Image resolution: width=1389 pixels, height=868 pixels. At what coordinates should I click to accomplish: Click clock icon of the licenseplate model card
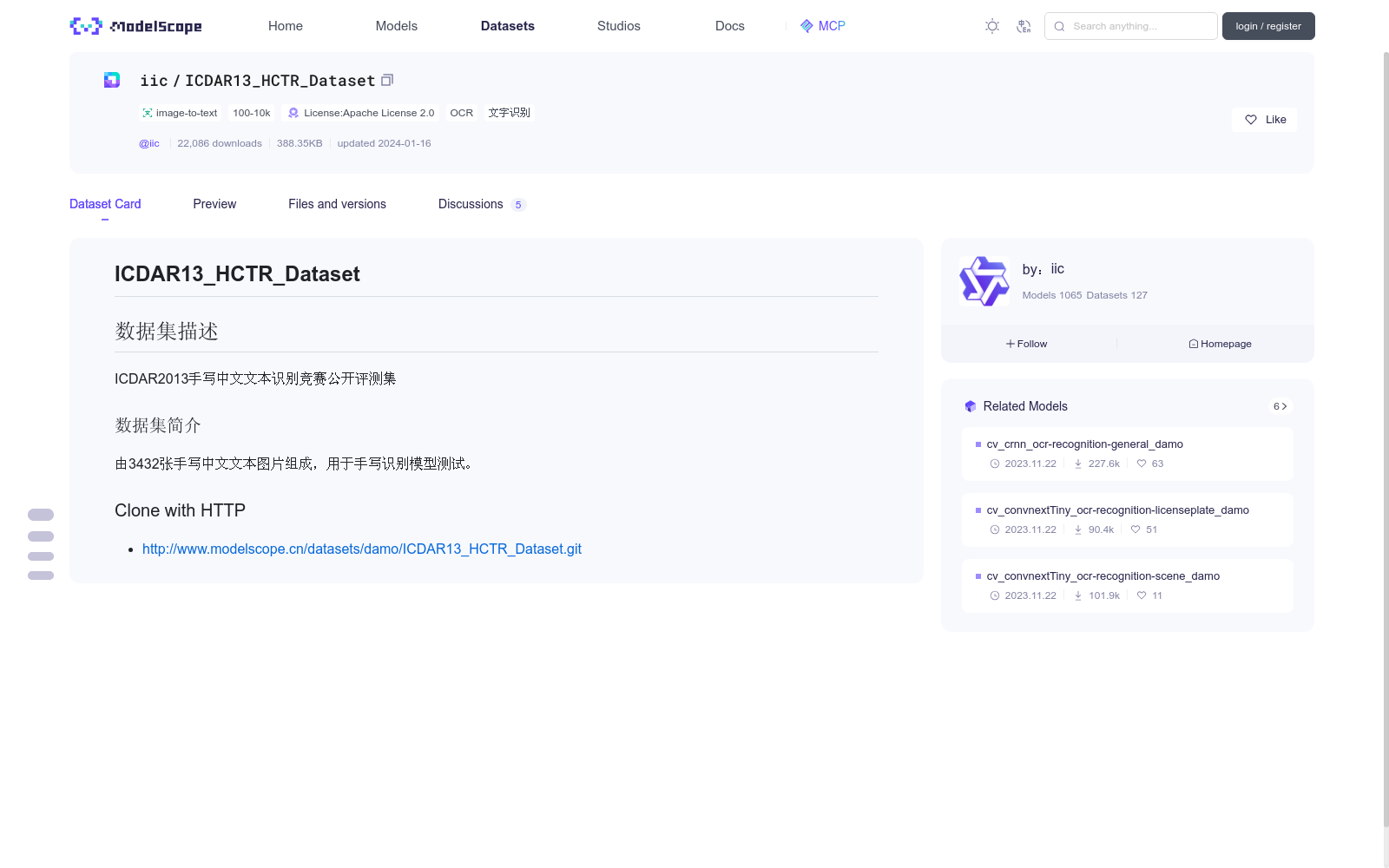(995, 529)
